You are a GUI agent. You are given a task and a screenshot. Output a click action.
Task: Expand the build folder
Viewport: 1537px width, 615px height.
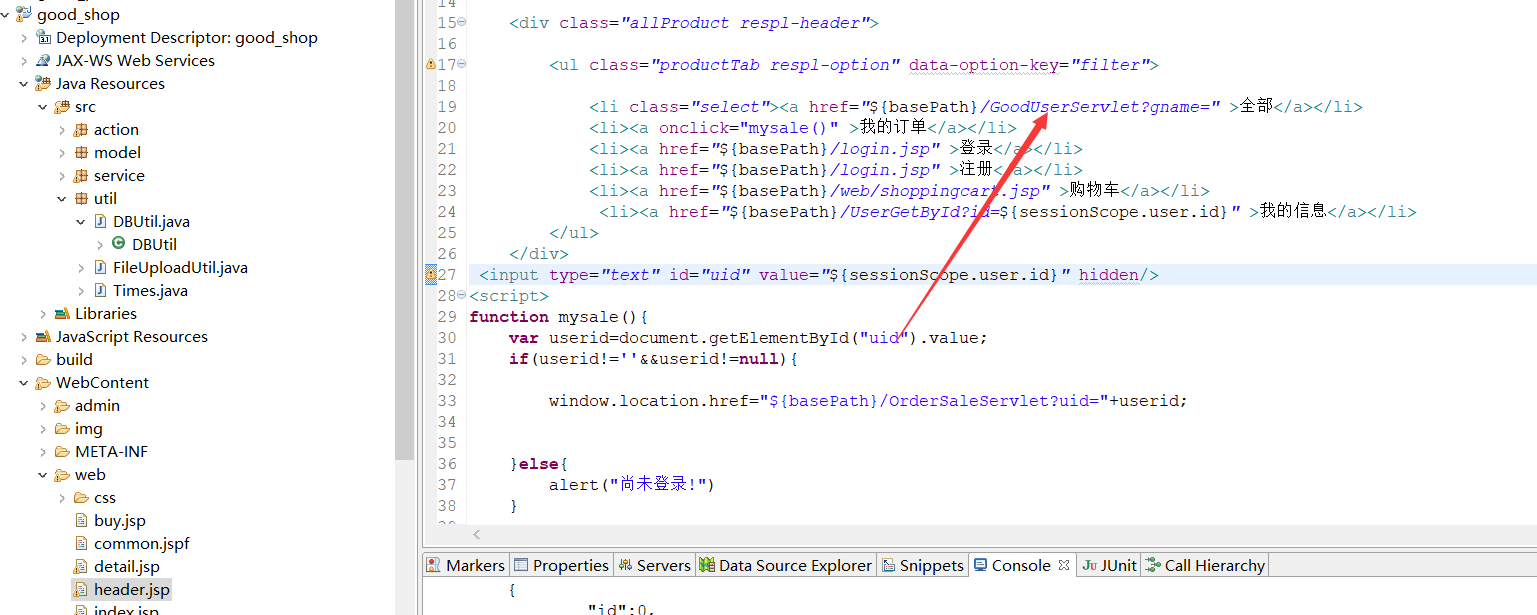pyautogui.click(x=24, y=359)
